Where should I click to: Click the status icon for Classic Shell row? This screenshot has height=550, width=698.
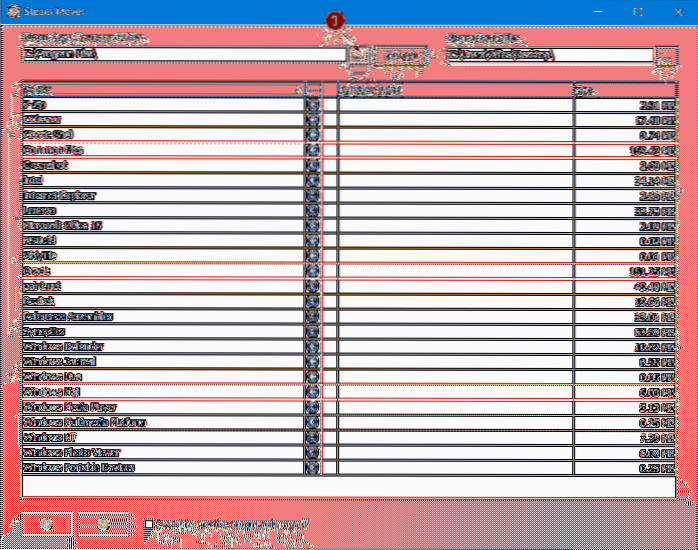pyautogui.click(x=313, y=134)
